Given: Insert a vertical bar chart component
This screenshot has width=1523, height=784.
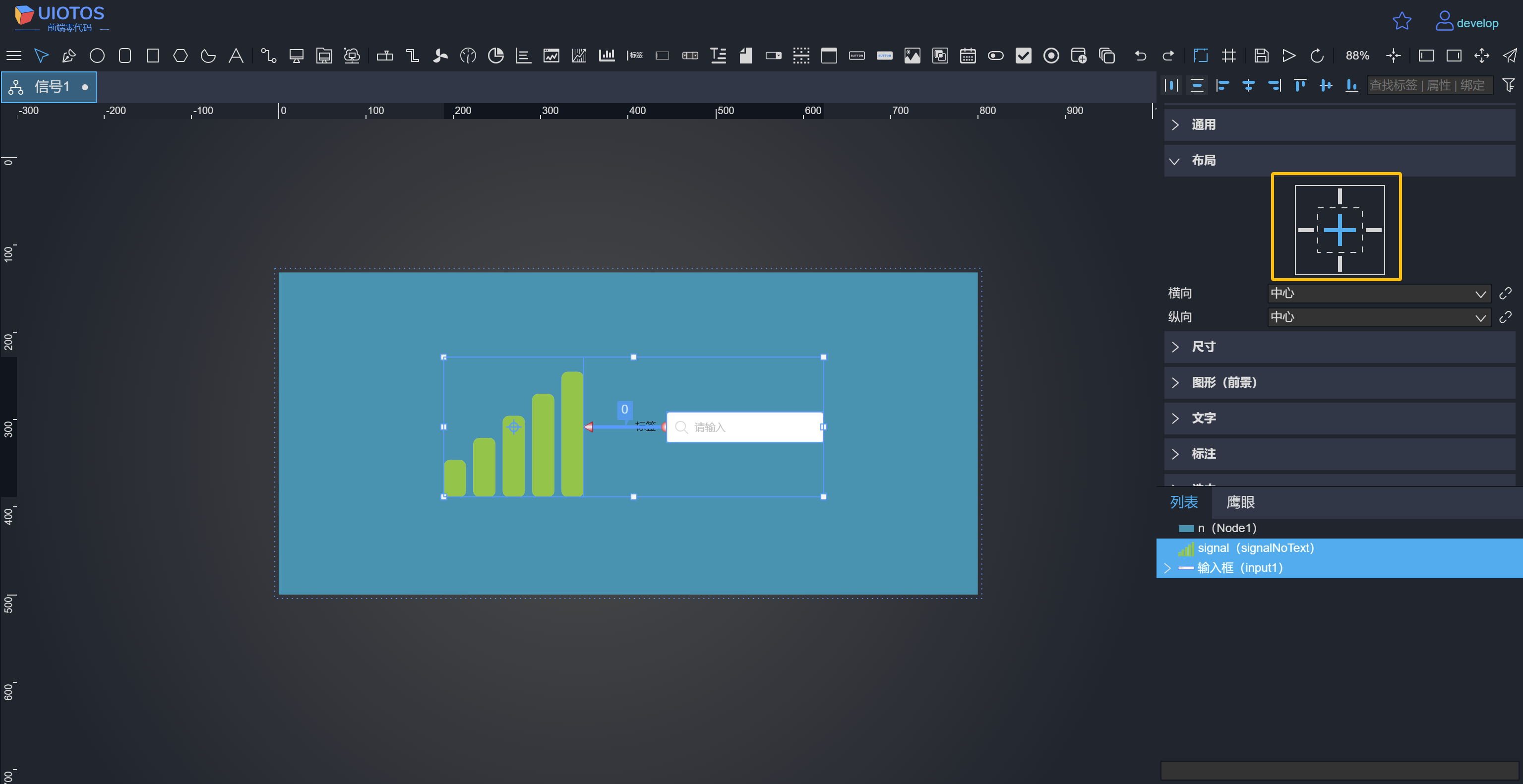Looking at the screenshot, I should tap(607, 56).
